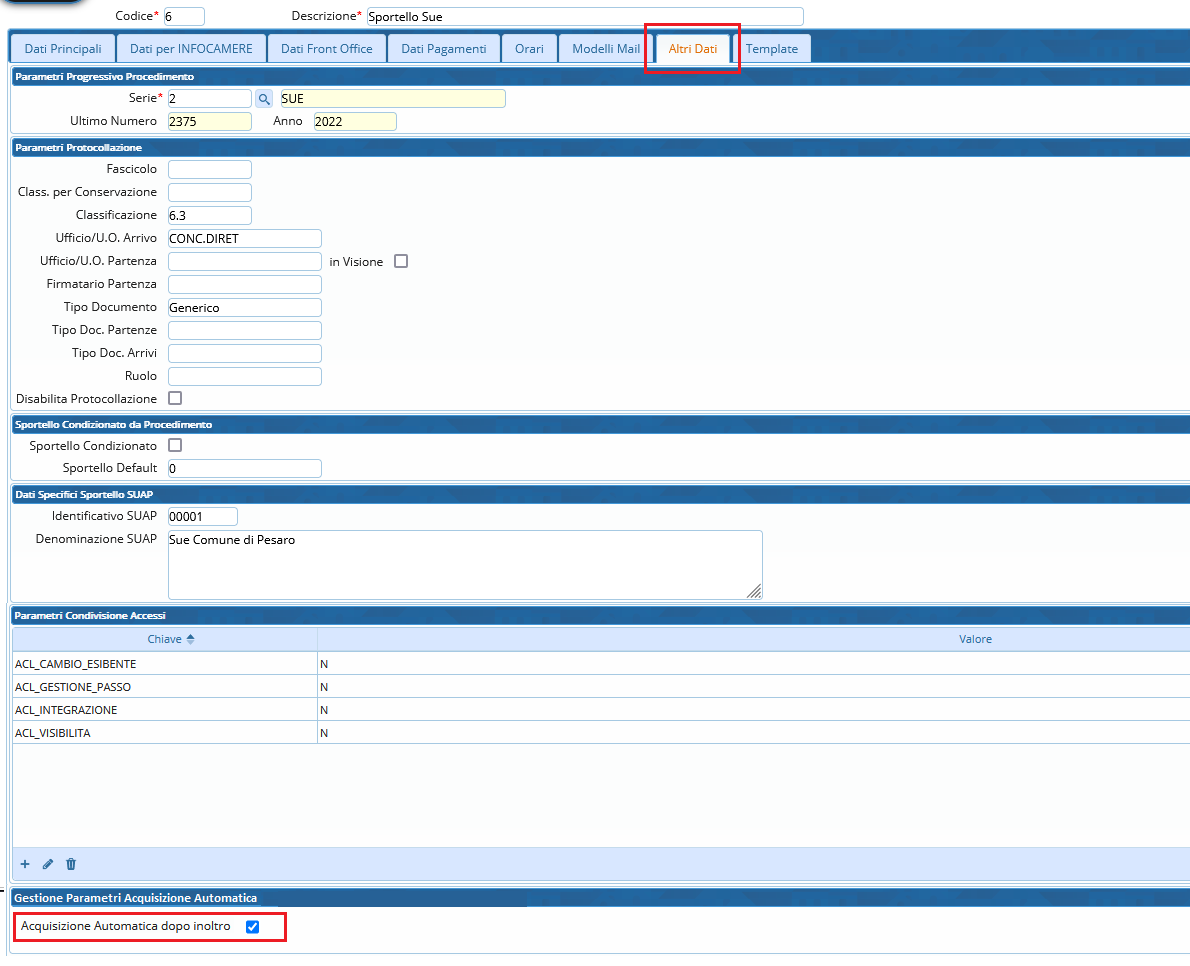Viewport: 1190px width, 966px height.
Task: Open the Template tab
Action: tap(771, 49)
